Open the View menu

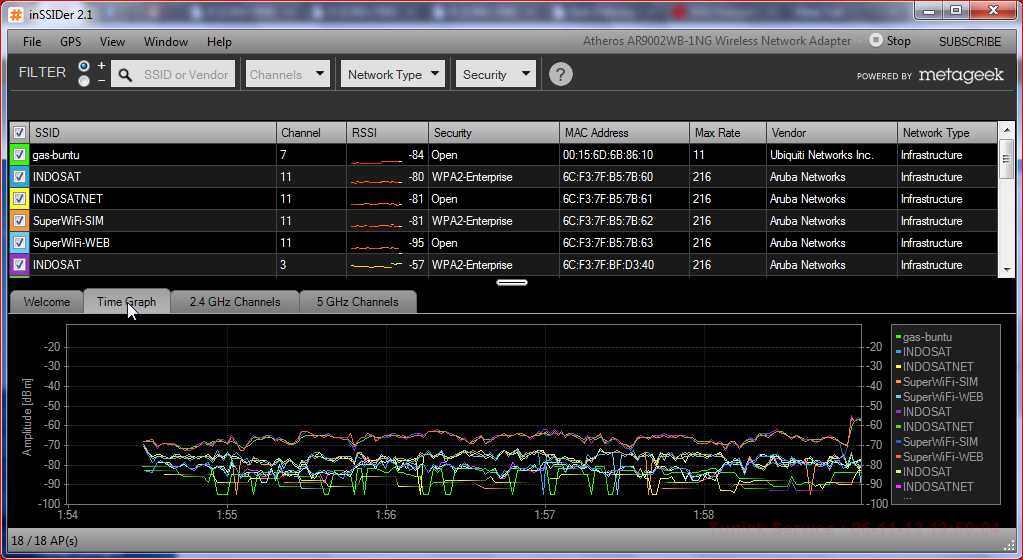pyautogui.click(x=112, y=42)
